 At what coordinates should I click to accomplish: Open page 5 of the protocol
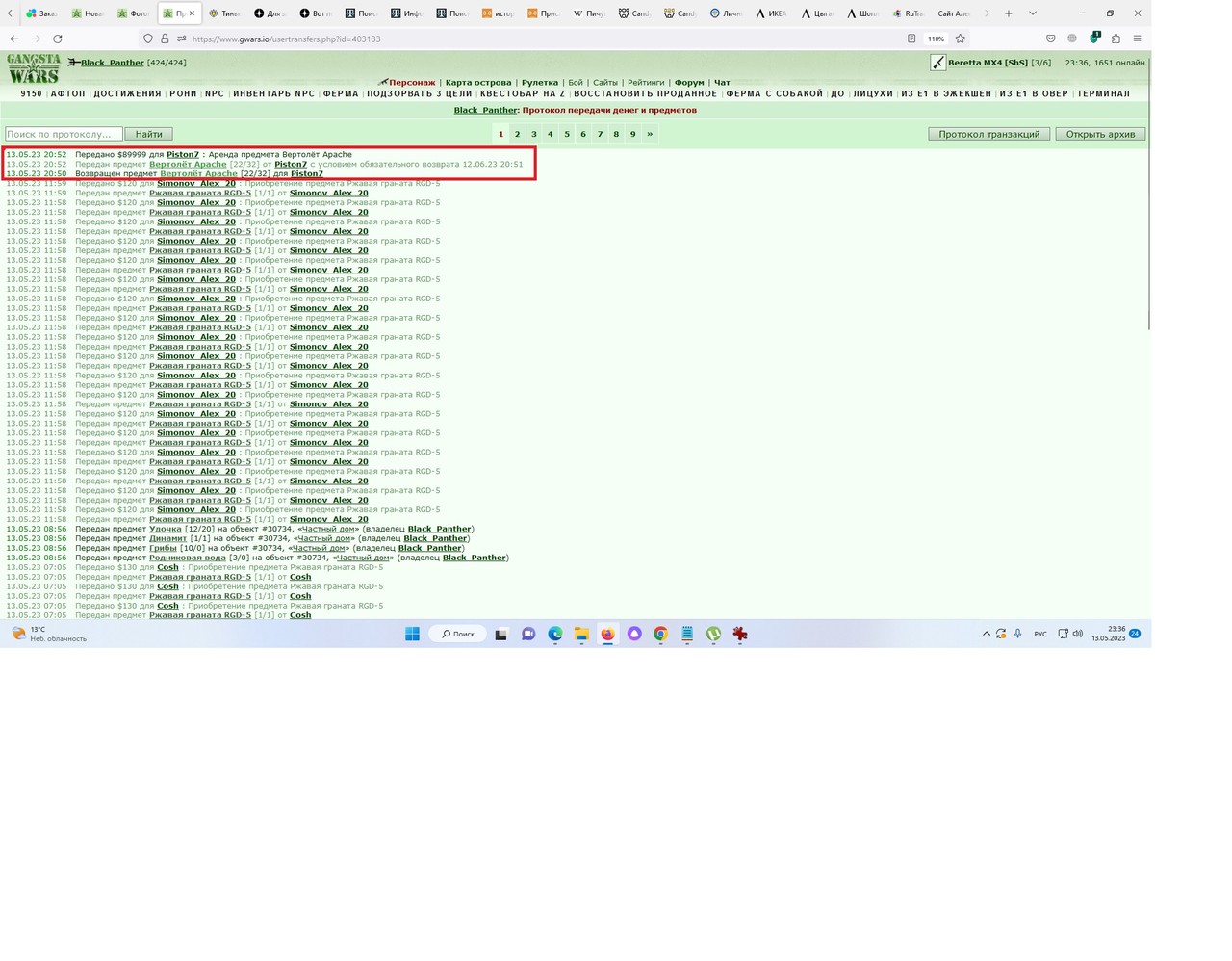point(567,134)
